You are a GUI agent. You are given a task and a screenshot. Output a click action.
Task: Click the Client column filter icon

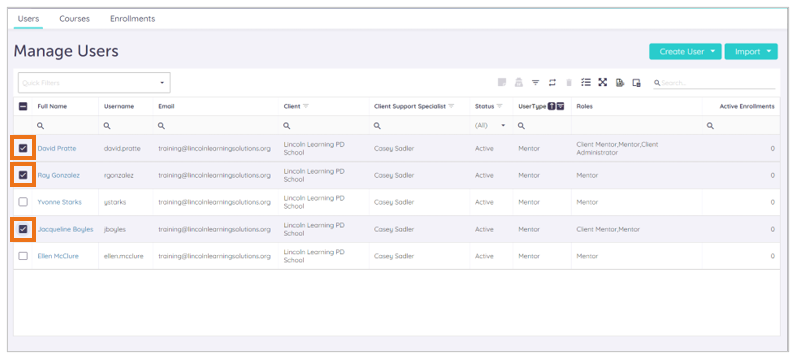[306, 106]
